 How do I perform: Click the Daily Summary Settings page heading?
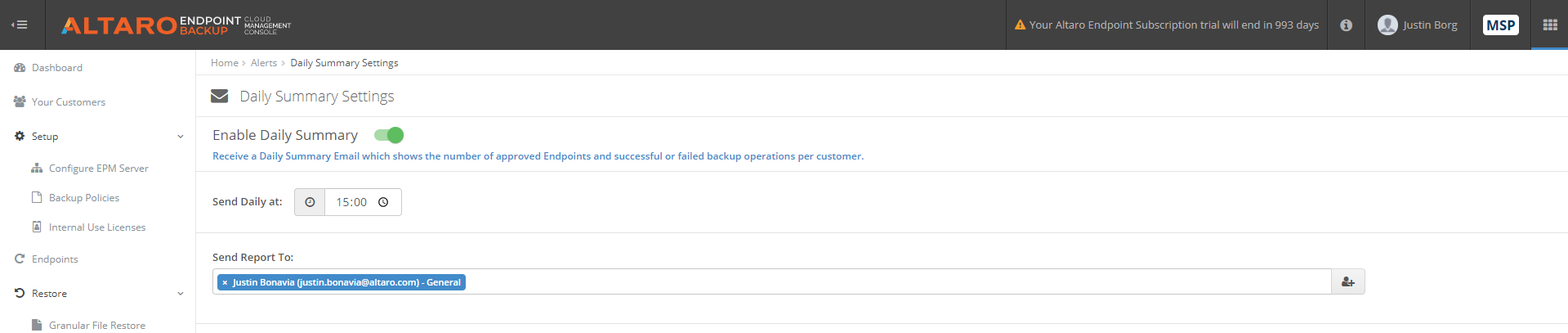tap(317, 97)
